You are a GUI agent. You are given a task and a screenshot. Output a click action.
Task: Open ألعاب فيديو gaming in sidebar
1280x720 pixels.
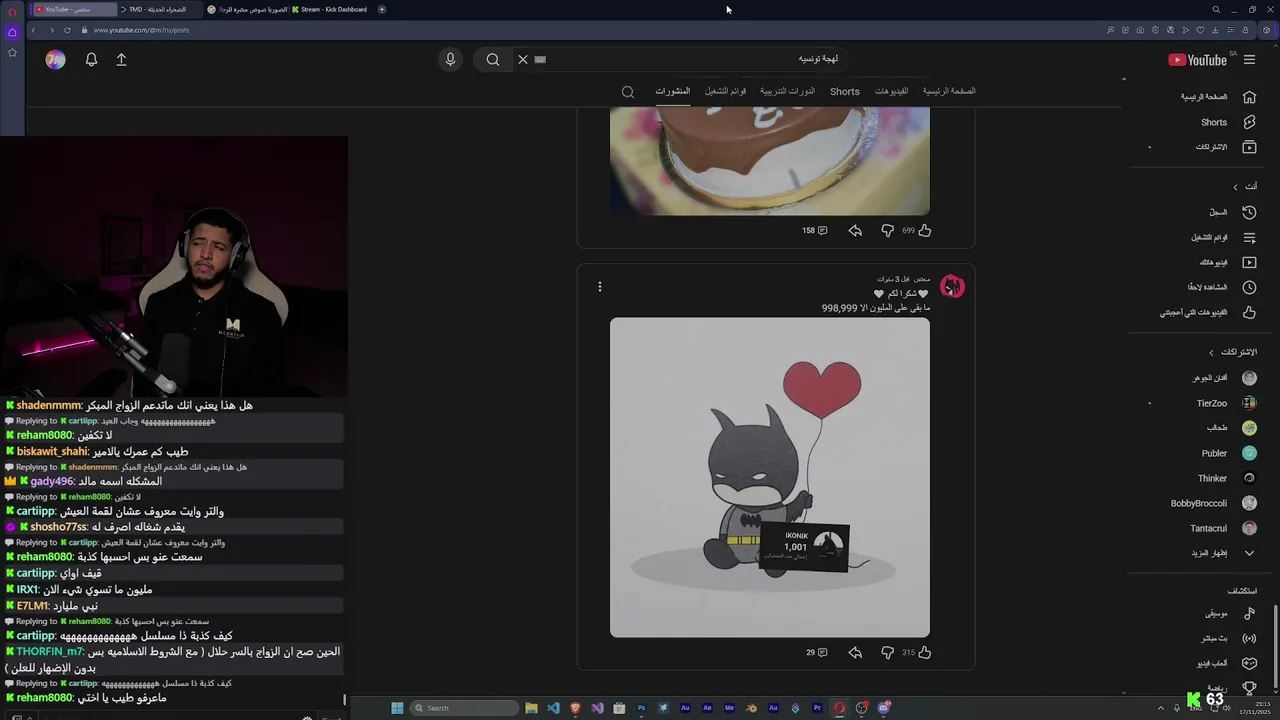coord(1227,663)
